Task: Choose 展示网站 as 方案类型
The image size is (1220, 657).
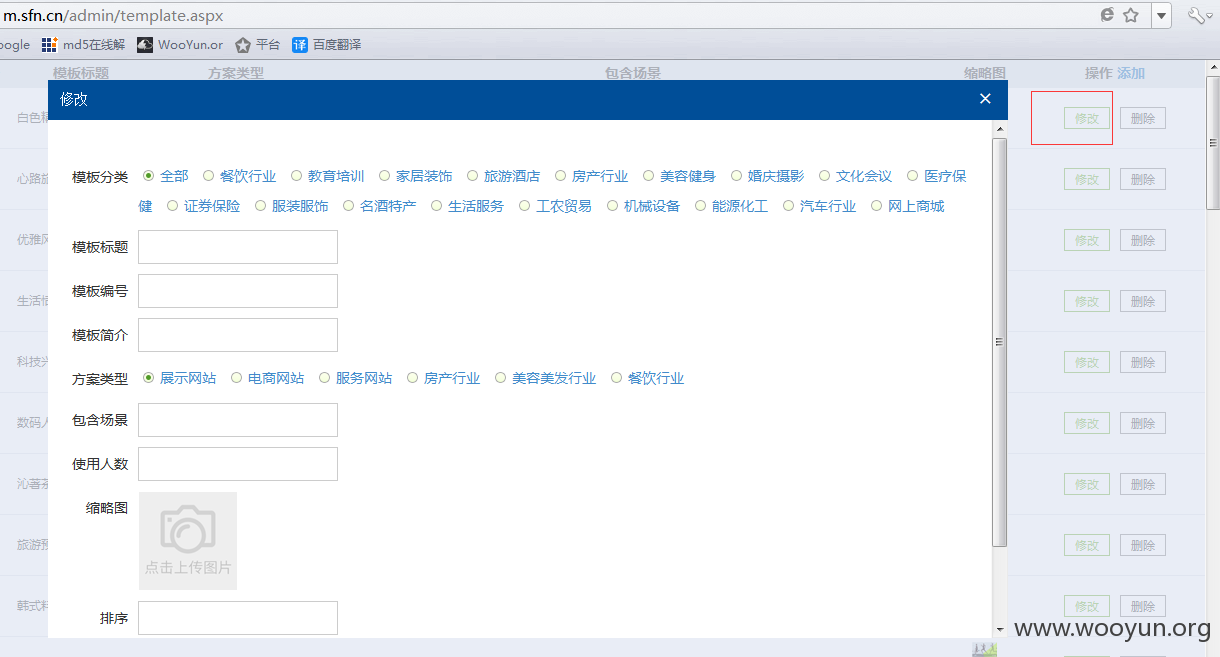Action: click(149, 378)
